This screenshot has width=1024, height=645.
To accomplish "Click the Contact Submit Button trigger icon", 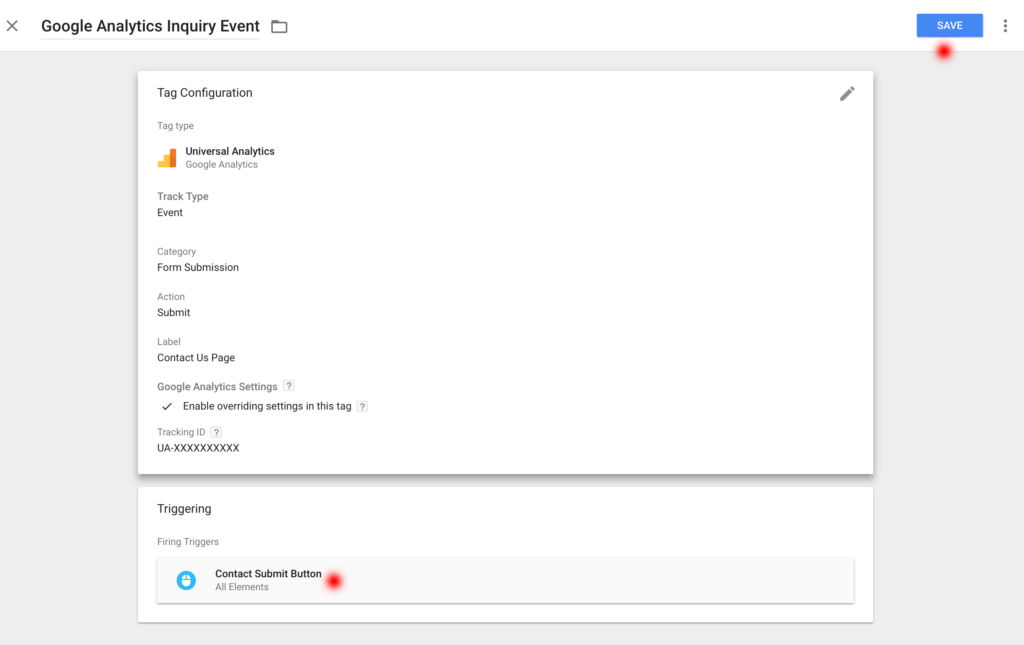I will pyautogui.click(x=186, y=580).
